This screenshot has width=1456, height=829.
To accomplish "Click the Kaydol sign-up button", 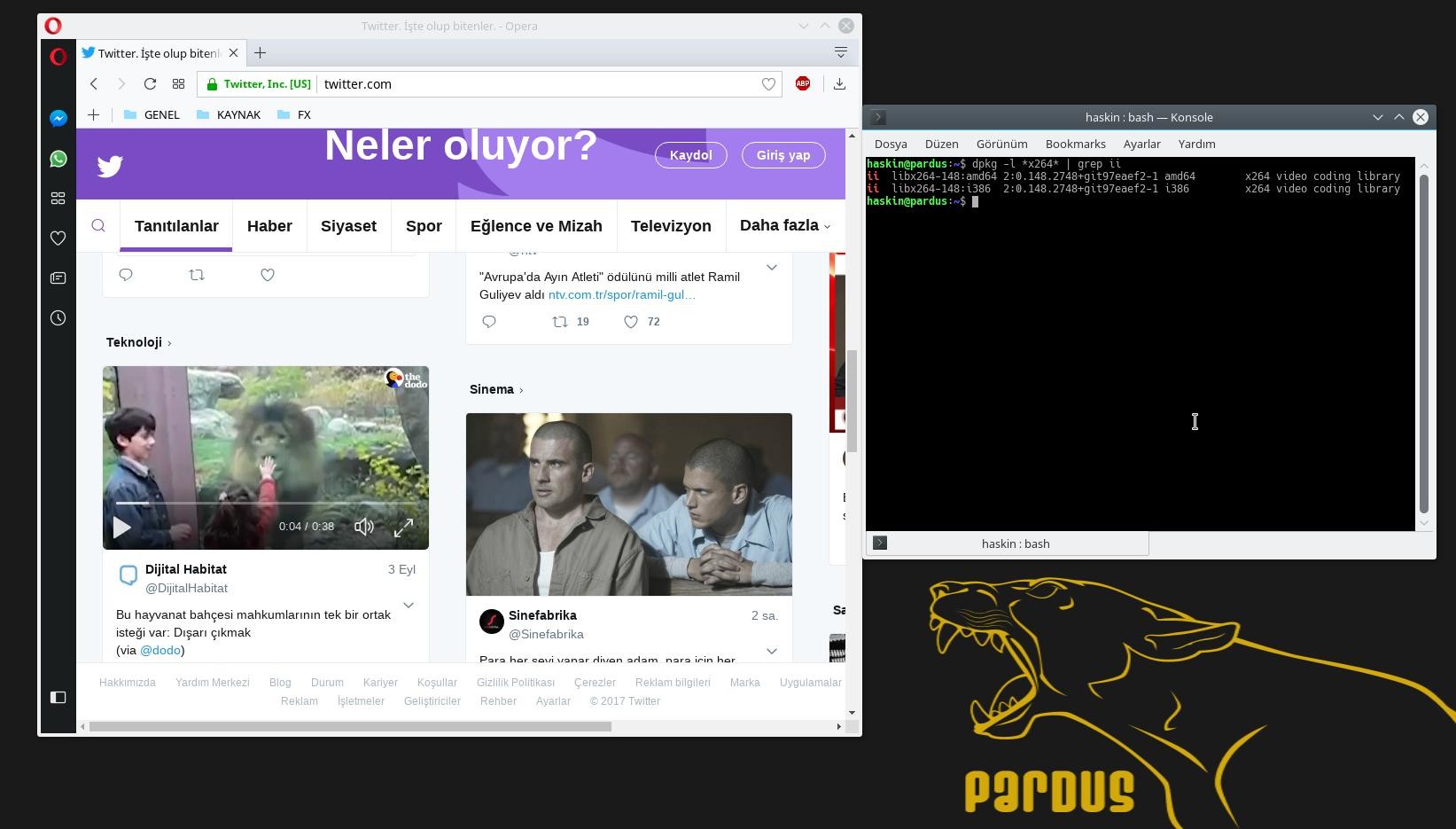I will (x=691, y=155).
